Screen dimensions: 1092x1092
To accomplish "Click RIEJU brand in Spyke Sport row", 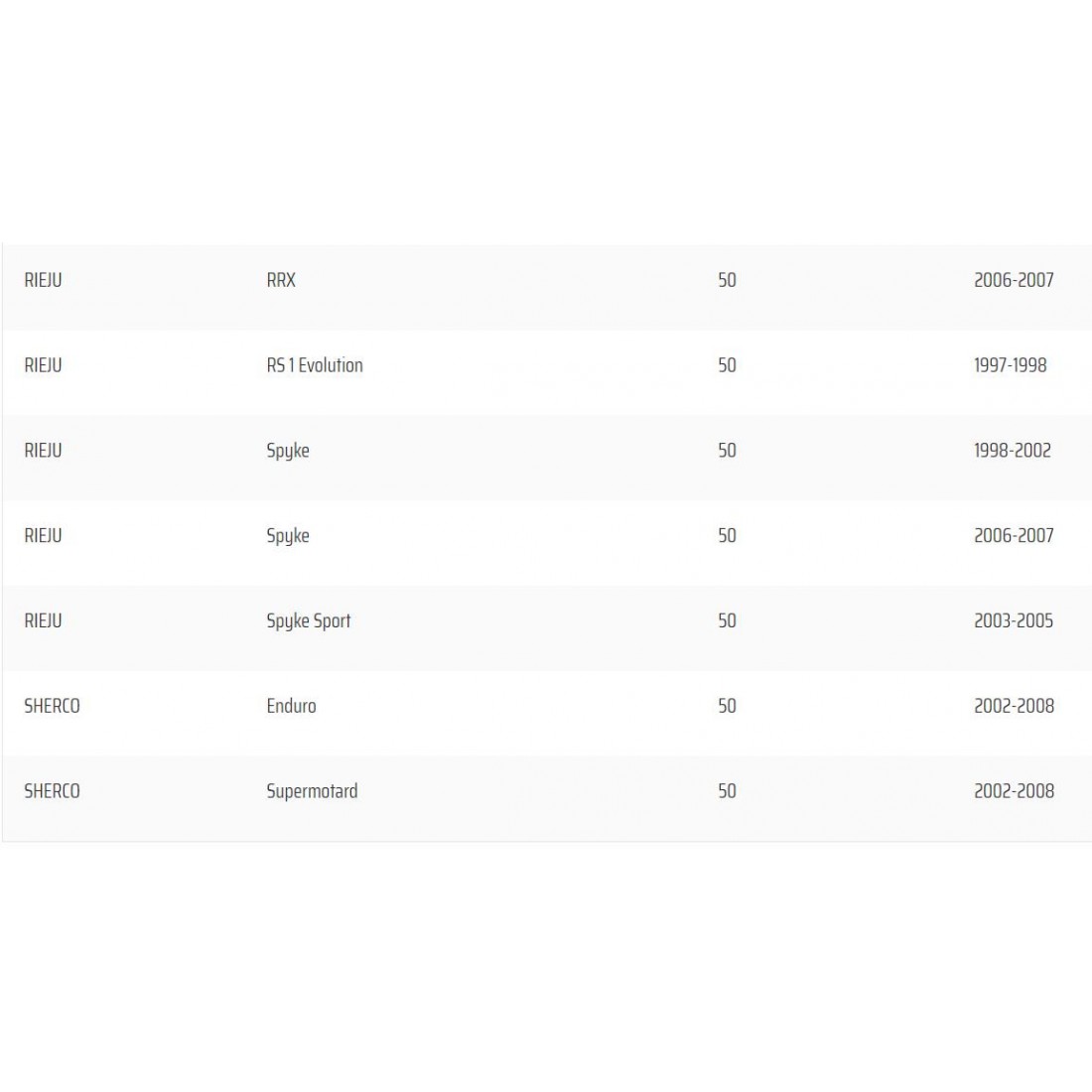I will 43,621.
